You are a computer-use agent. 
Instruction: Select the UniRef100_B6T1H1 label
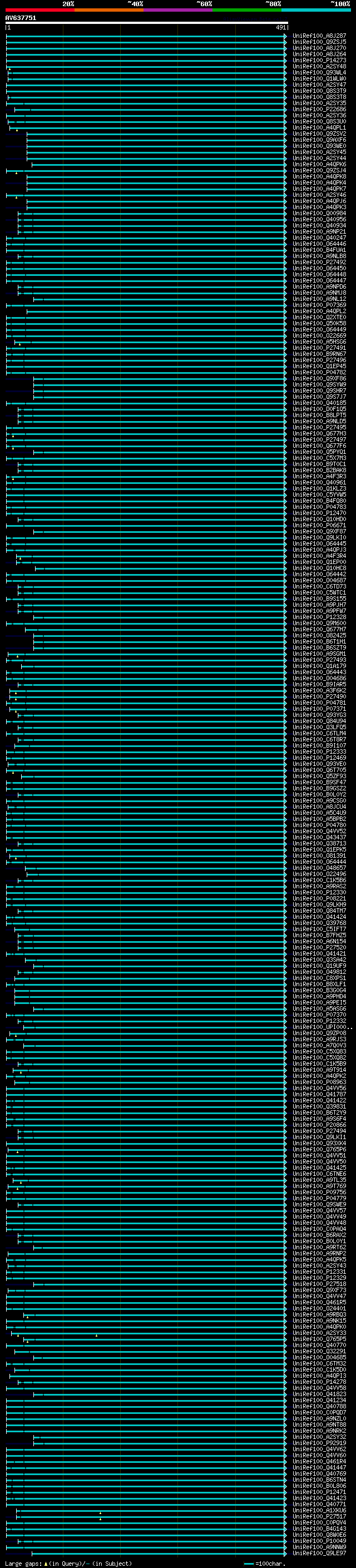click(319, 641)
